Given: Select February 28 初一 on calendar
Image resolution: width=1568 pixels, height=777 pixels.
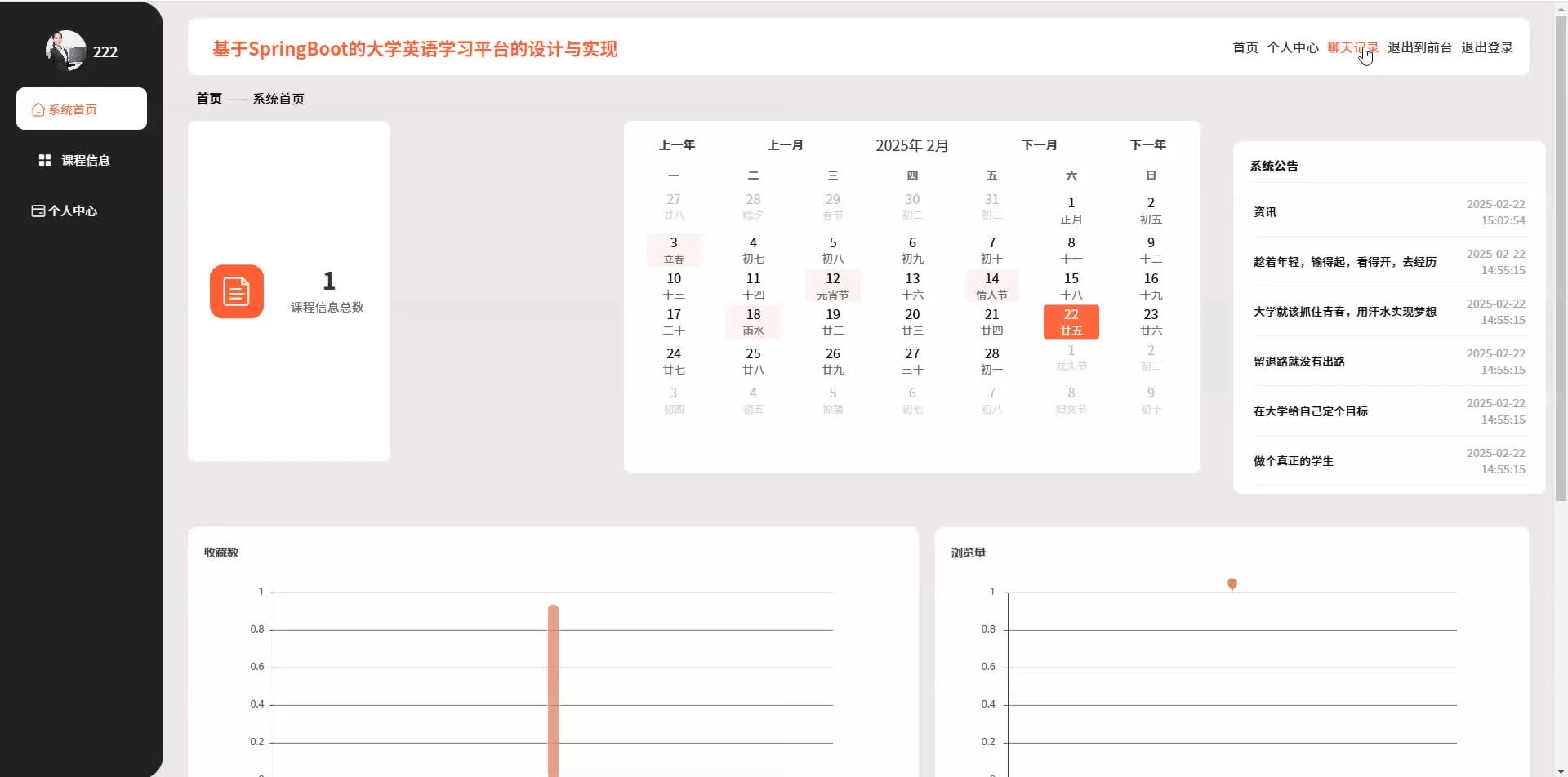Looking at the screenshot, I should (x=992, y=361).
